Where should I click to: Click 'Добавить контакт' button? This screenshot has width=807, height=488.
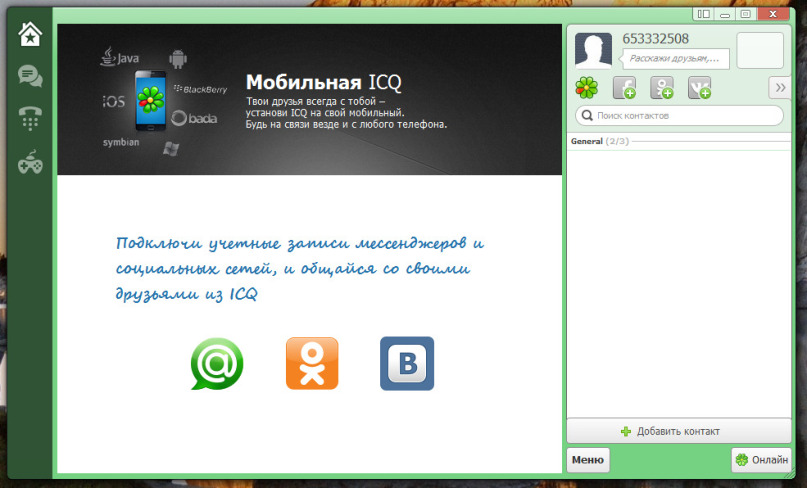click(679, 431)
